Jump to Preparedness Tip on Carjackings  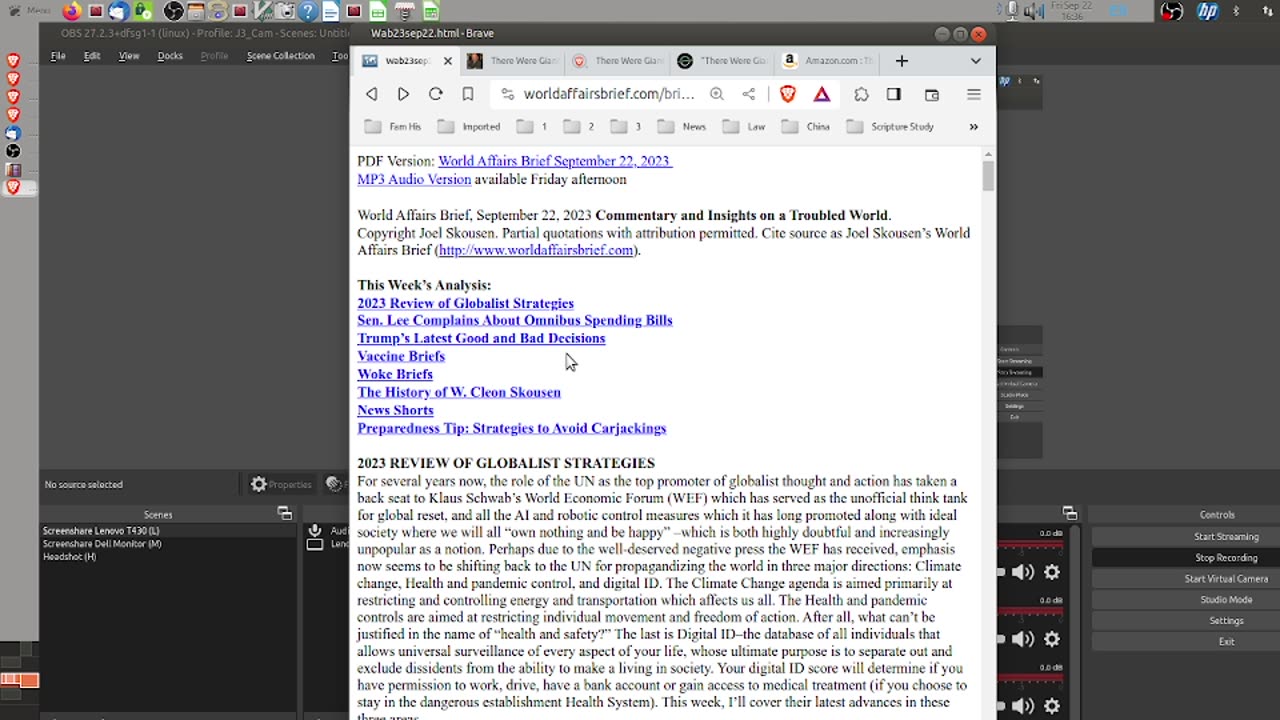click(x=511, y=429)
